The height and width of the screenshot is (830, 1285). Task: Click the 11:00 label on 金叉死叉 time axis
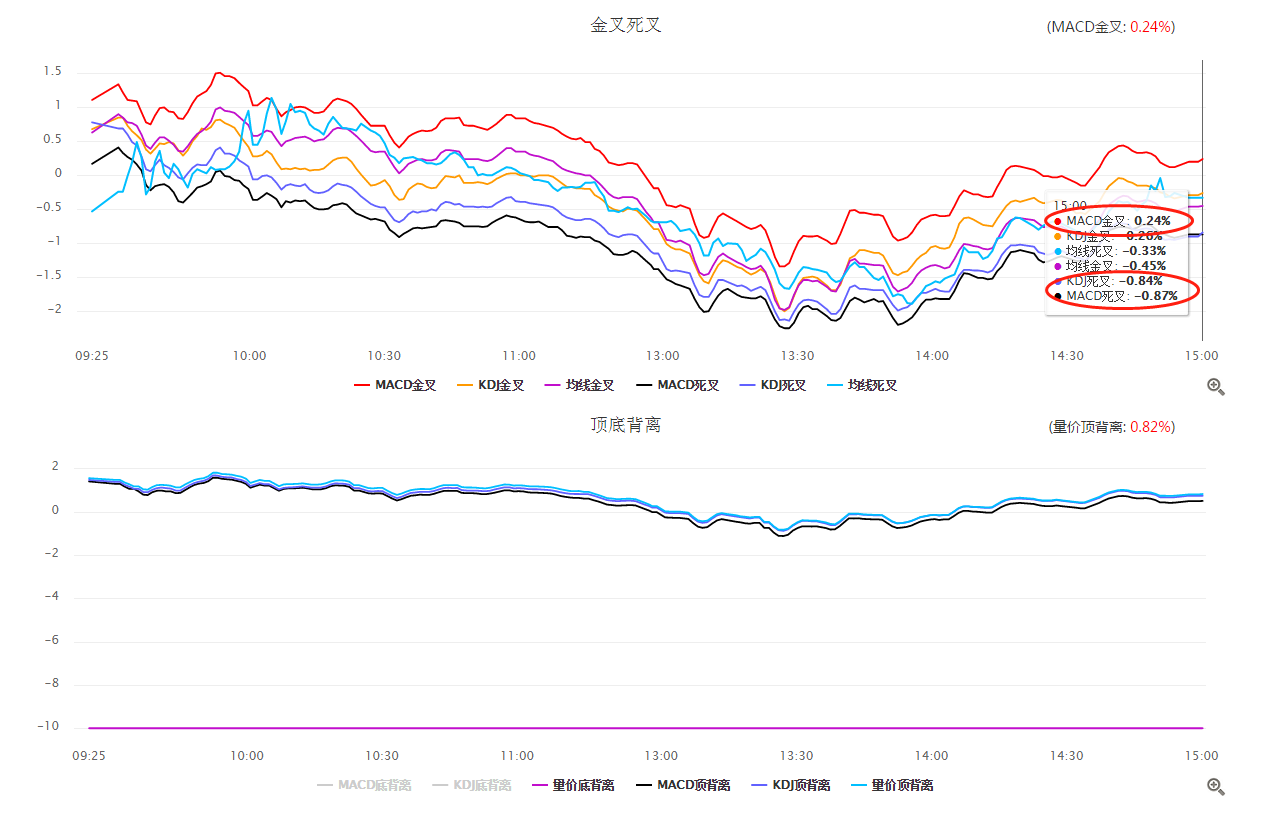click(519, 355)
